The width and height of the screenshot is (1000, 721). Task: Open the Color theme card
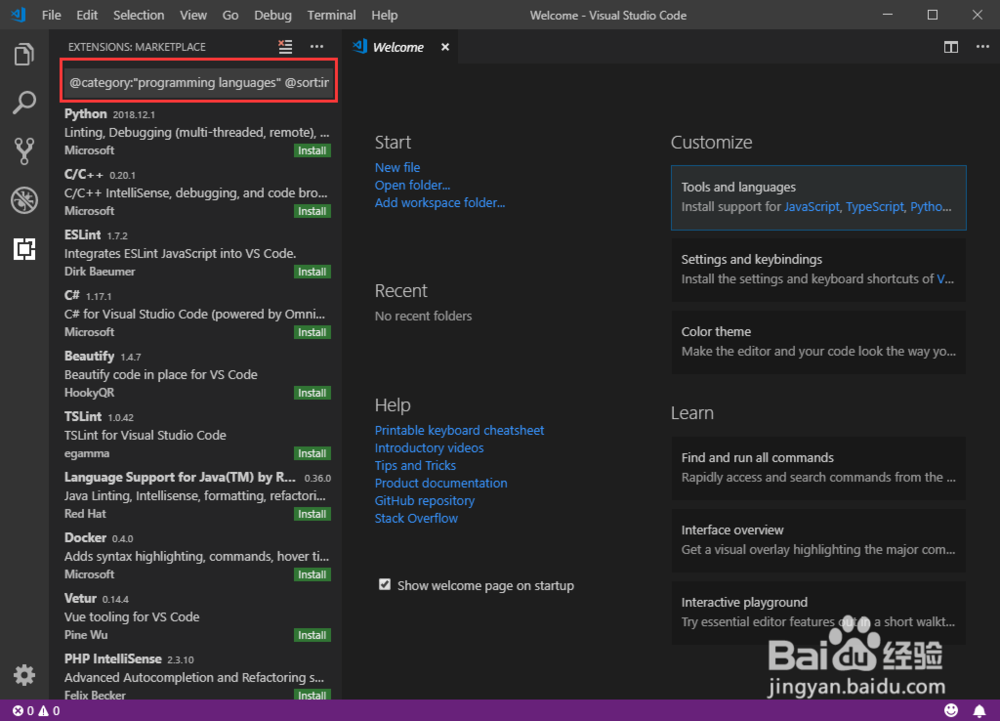[x=818, y=342]
